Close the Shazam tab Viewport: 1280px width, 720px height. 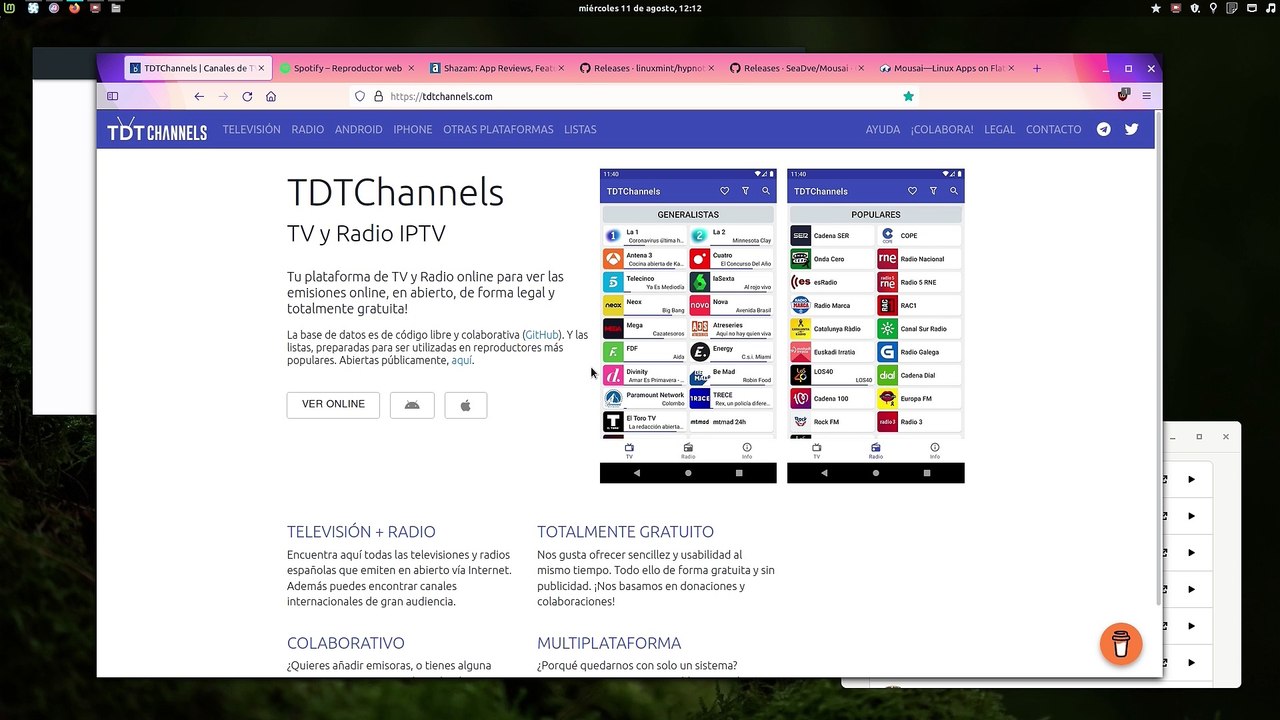pos(561,68)
